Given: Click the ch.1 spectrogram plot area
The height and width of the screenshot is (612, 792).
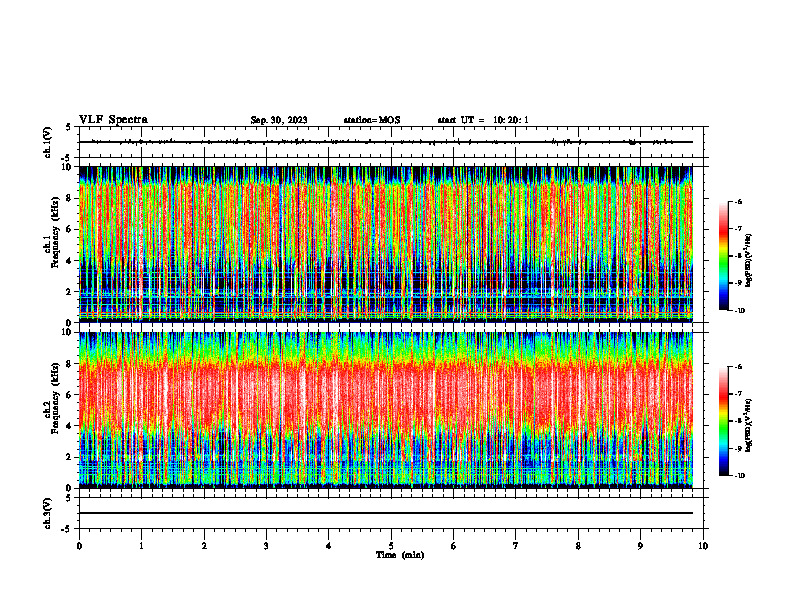Looking at the screenshot, I should tap(386, 244).
